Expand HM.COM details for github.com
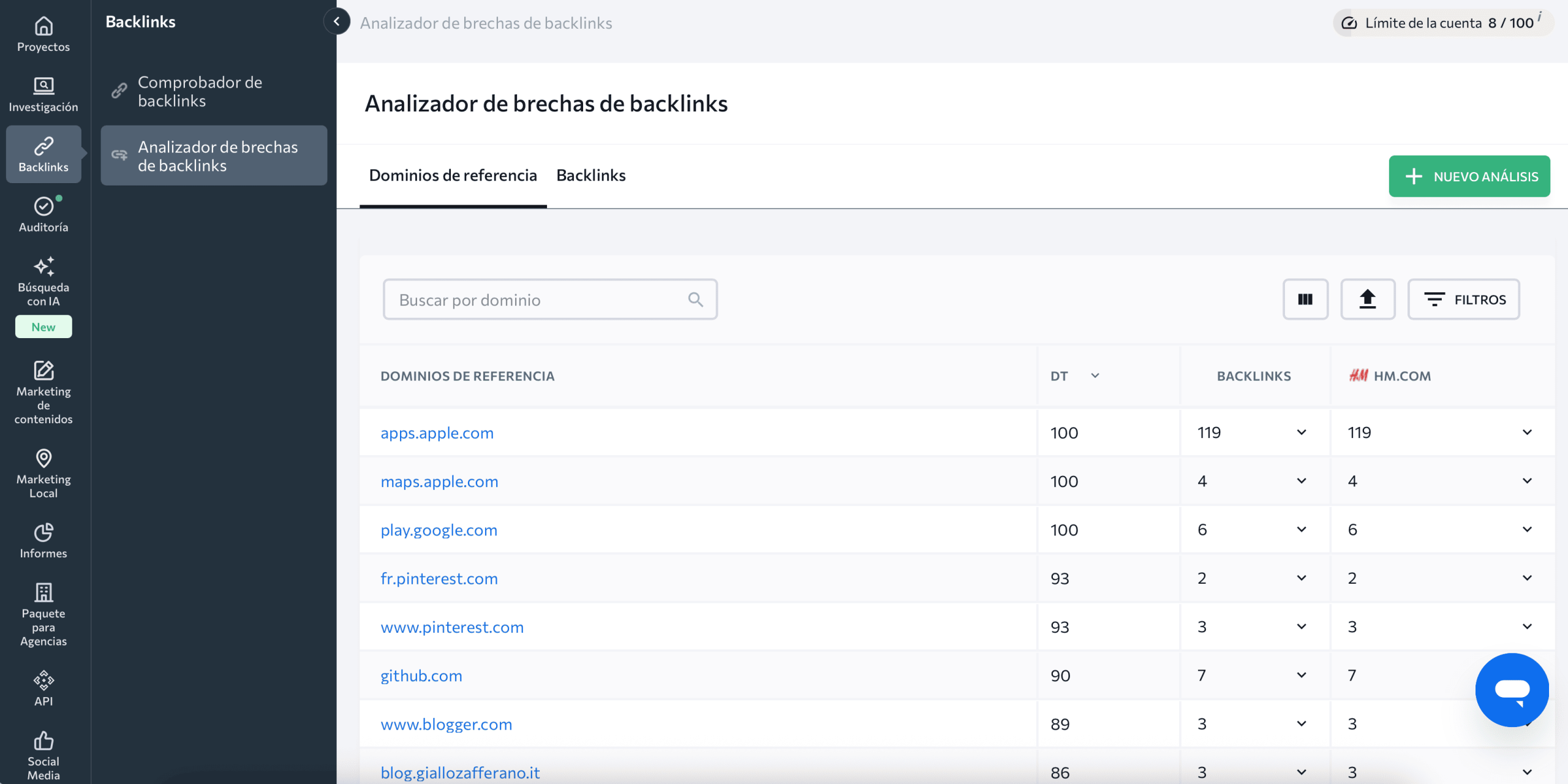The height and width of the screenshot is (784, 1568). tap(1527, 674)
